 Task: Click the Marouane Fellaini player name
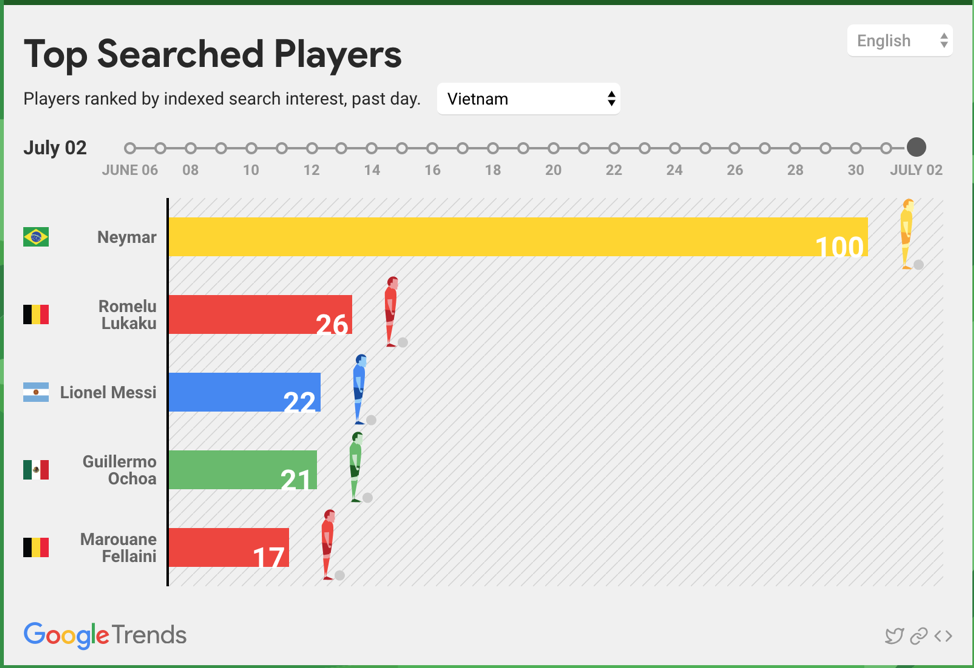click(118, 548)
